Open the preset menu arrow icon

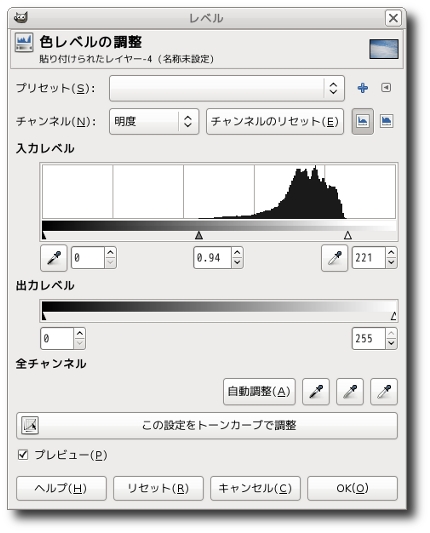386,88
